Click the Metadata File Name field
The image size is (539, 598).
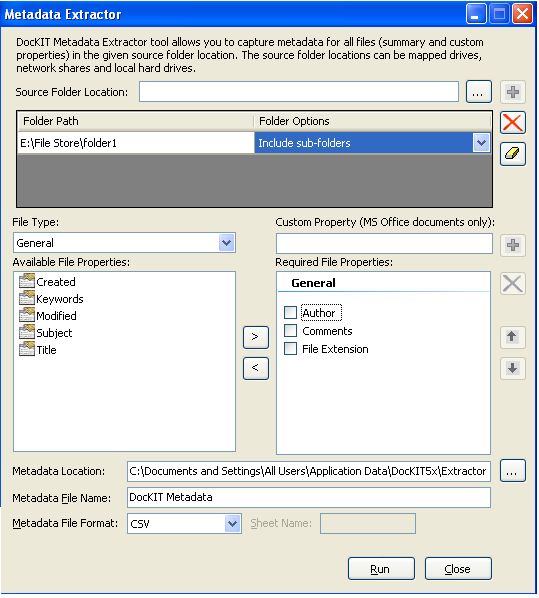[309, 497]
